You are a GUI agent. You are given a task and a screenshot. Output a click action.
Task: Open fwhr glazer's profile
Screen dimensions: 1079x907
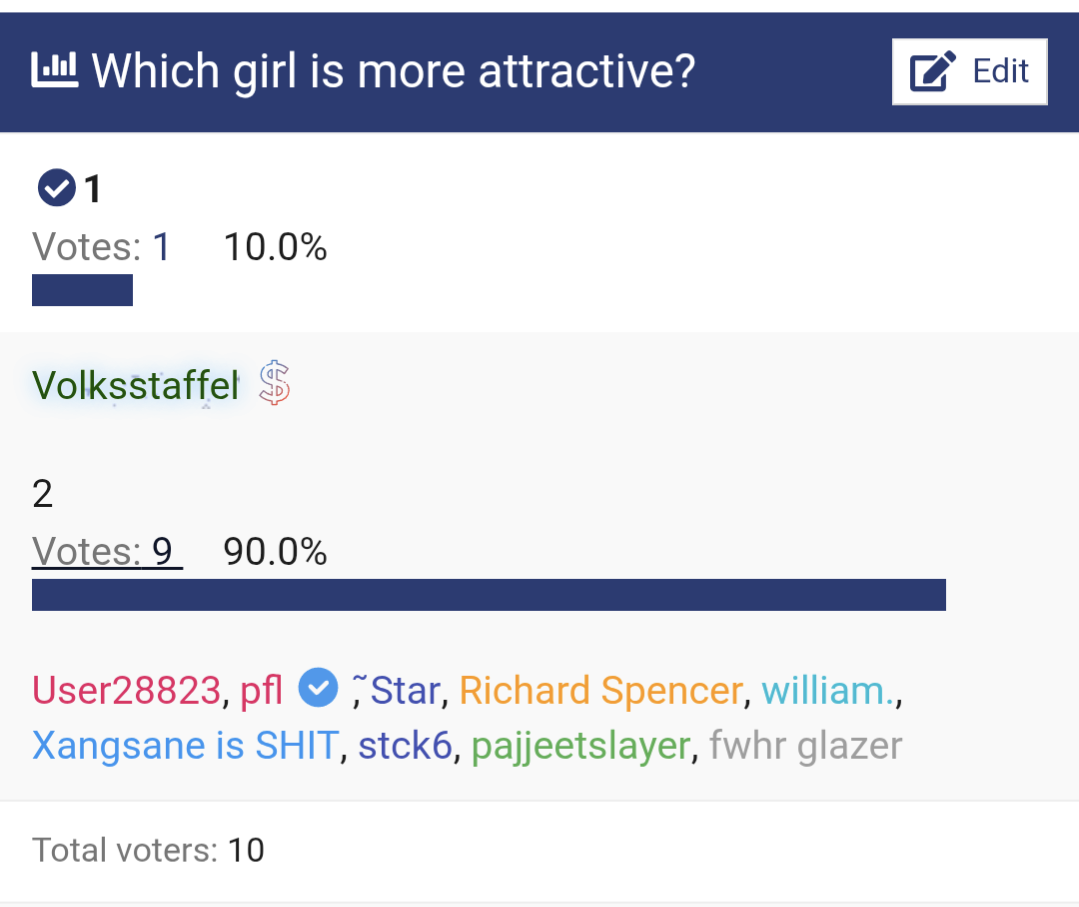(x=805, y=747)
